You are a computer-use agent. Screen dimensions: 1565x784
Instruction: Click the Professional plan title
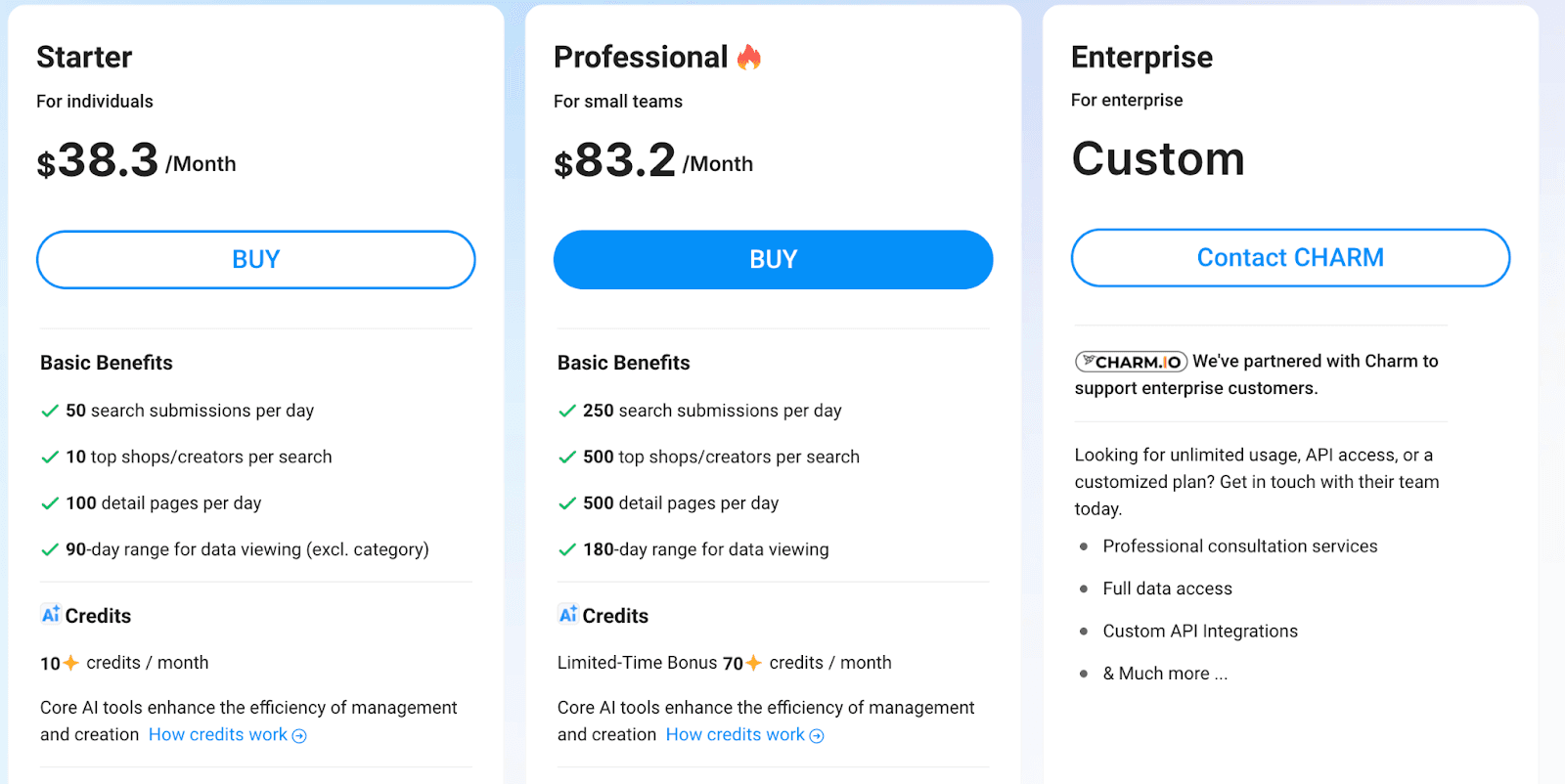[641, 57]
